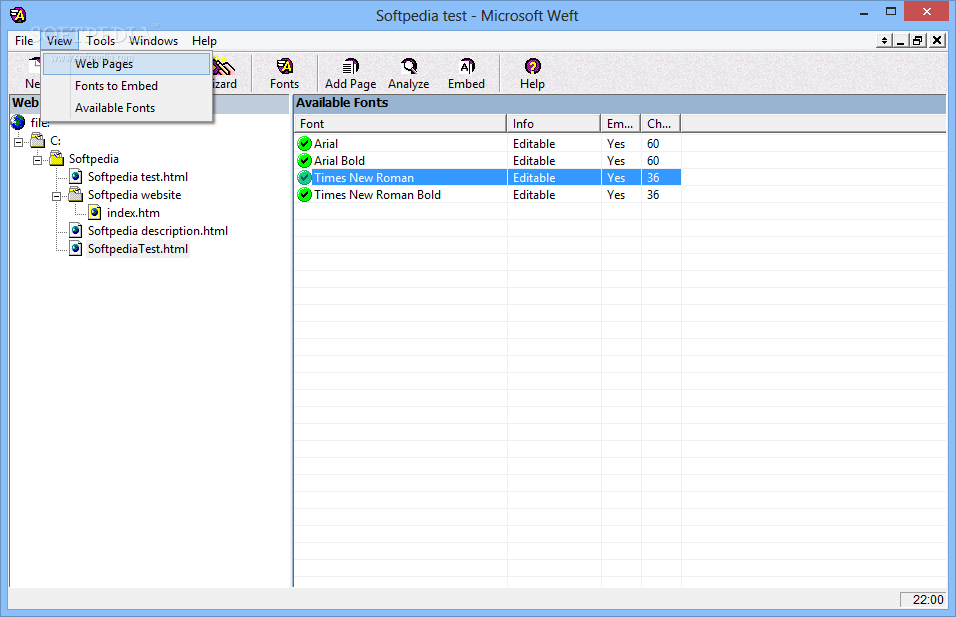Select SoftpediaTest.html in the tree

[x=138, y=249]
